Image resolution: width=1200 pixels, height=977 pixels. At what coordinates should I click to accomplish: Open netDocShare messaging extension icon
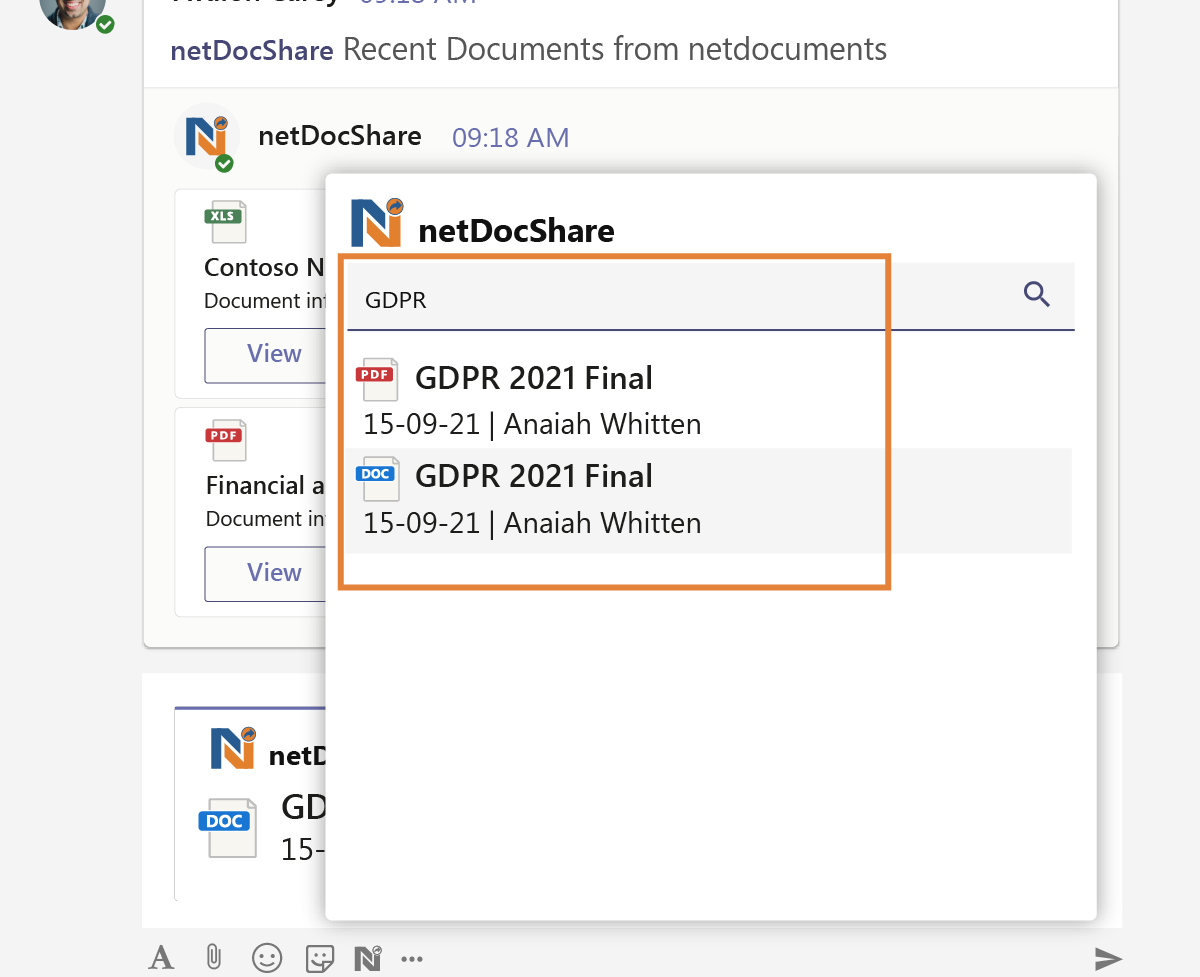coord(368,958)
